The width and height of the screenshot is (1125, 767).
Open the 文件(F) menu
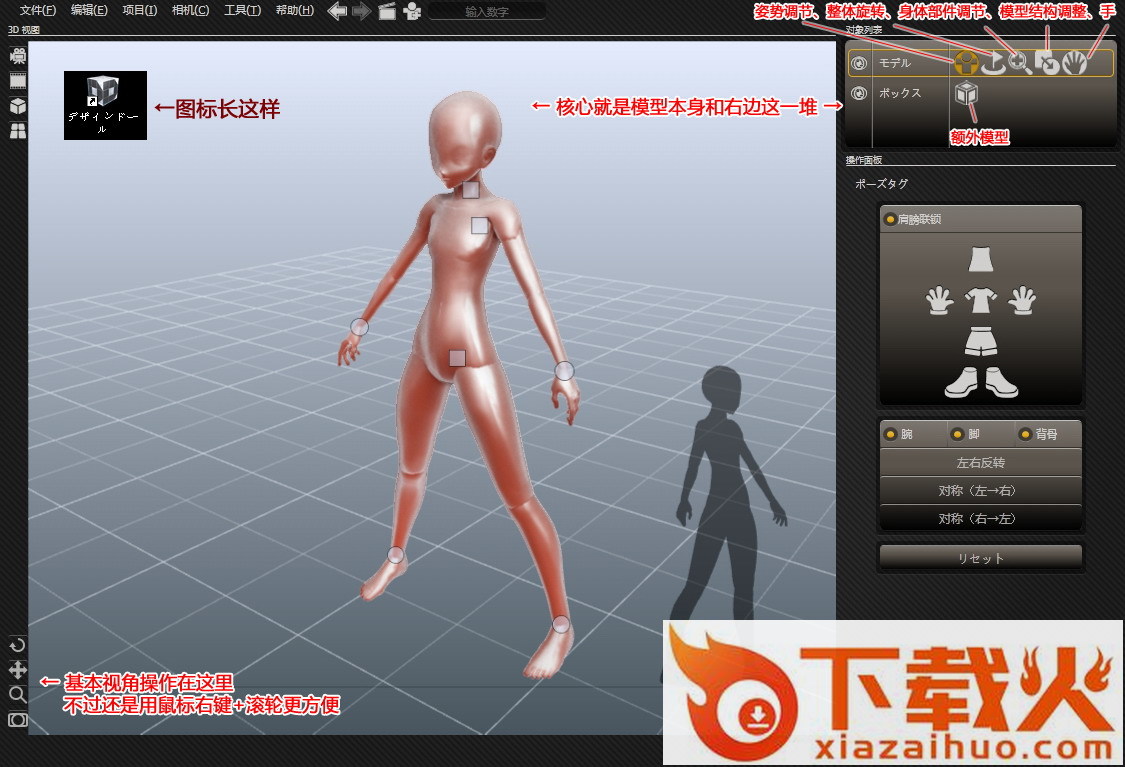[37, 10]
